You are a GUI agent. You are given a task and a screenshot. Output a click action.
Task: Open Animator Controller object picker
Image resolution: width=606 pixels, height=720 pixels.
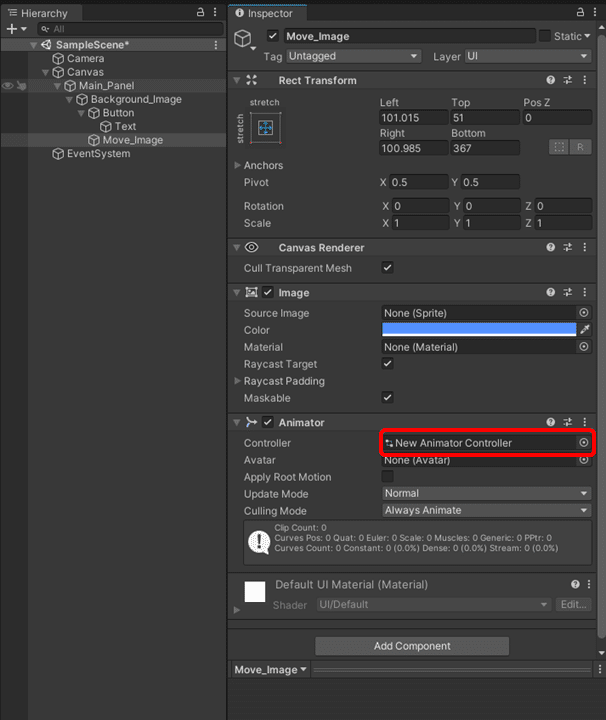(x=584, y=443)
